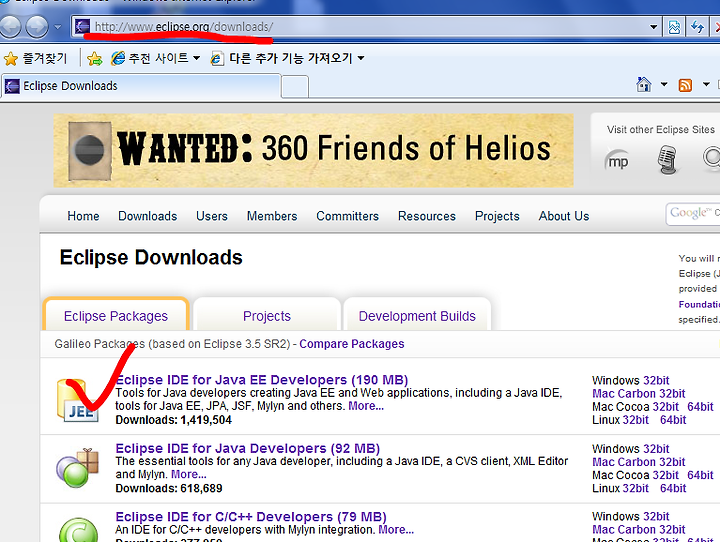Click the C/C++ package green icon
This screenshot has width=720, height=542.
coord(79,531)
